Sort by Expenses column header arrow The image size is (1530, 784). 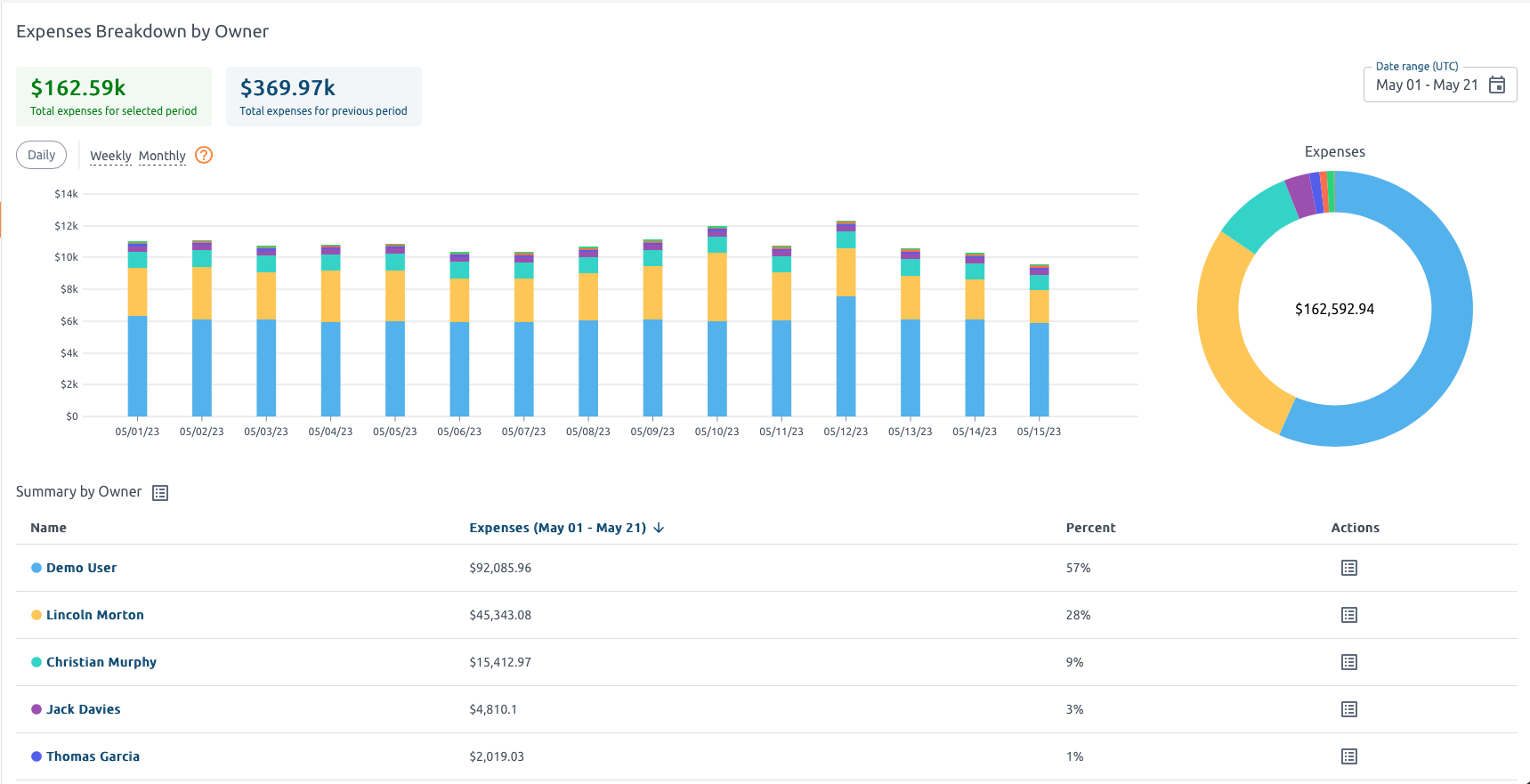(x=659, y=528)
